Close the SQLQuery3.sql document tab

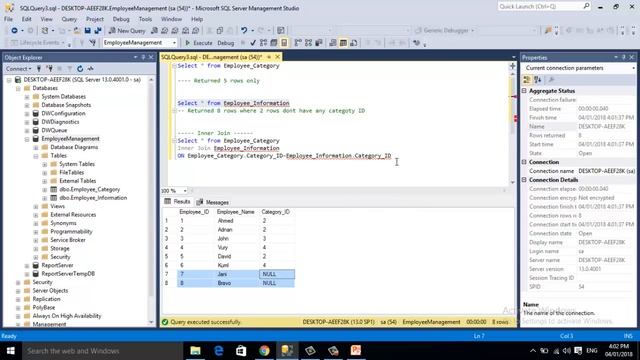pyautogui.click(x=278, y=57)
